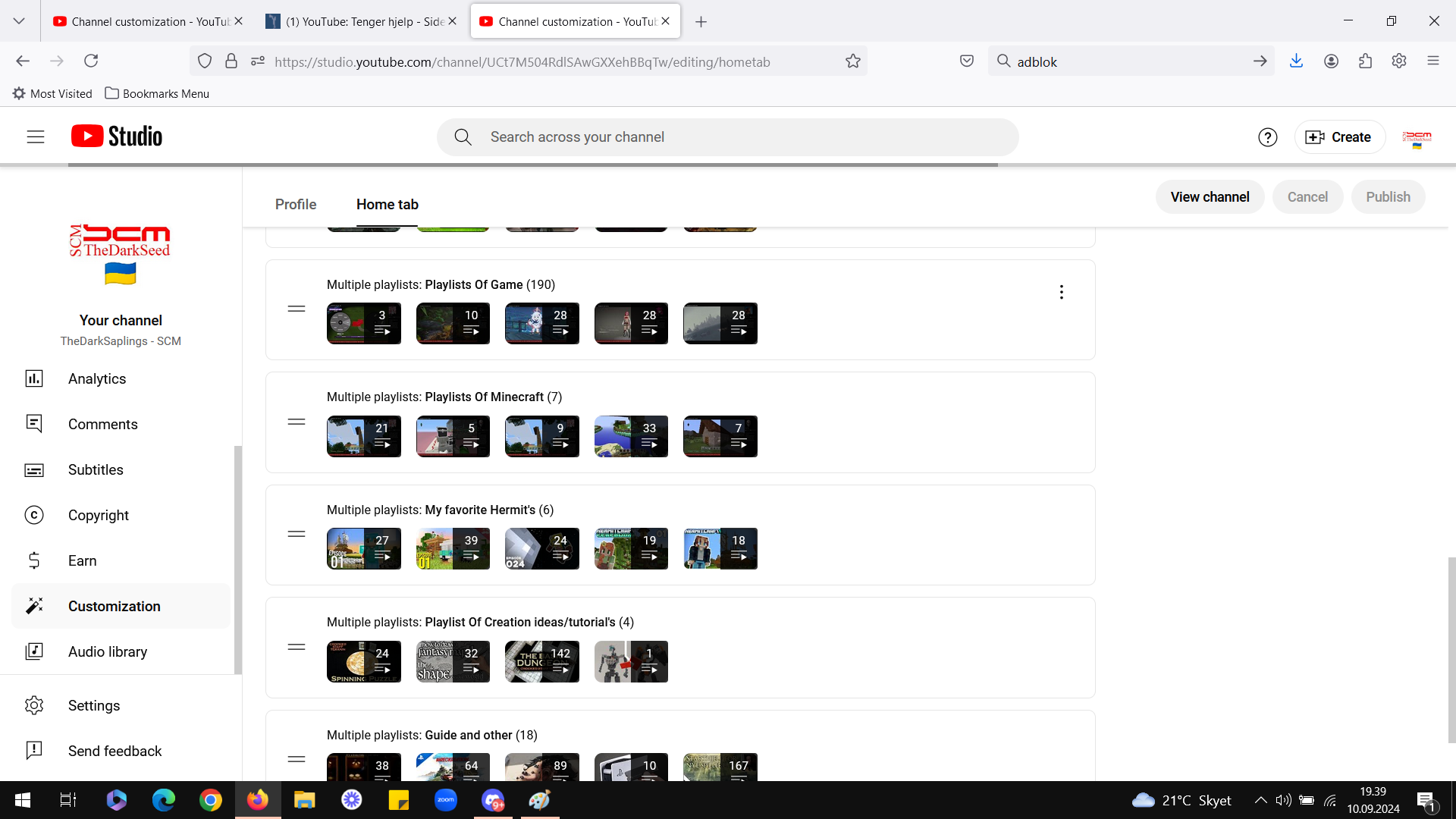The image size is (1456, 819).
Task: Open Firefox extensions puzzle icon
Action: click(x=1365, y=61)
